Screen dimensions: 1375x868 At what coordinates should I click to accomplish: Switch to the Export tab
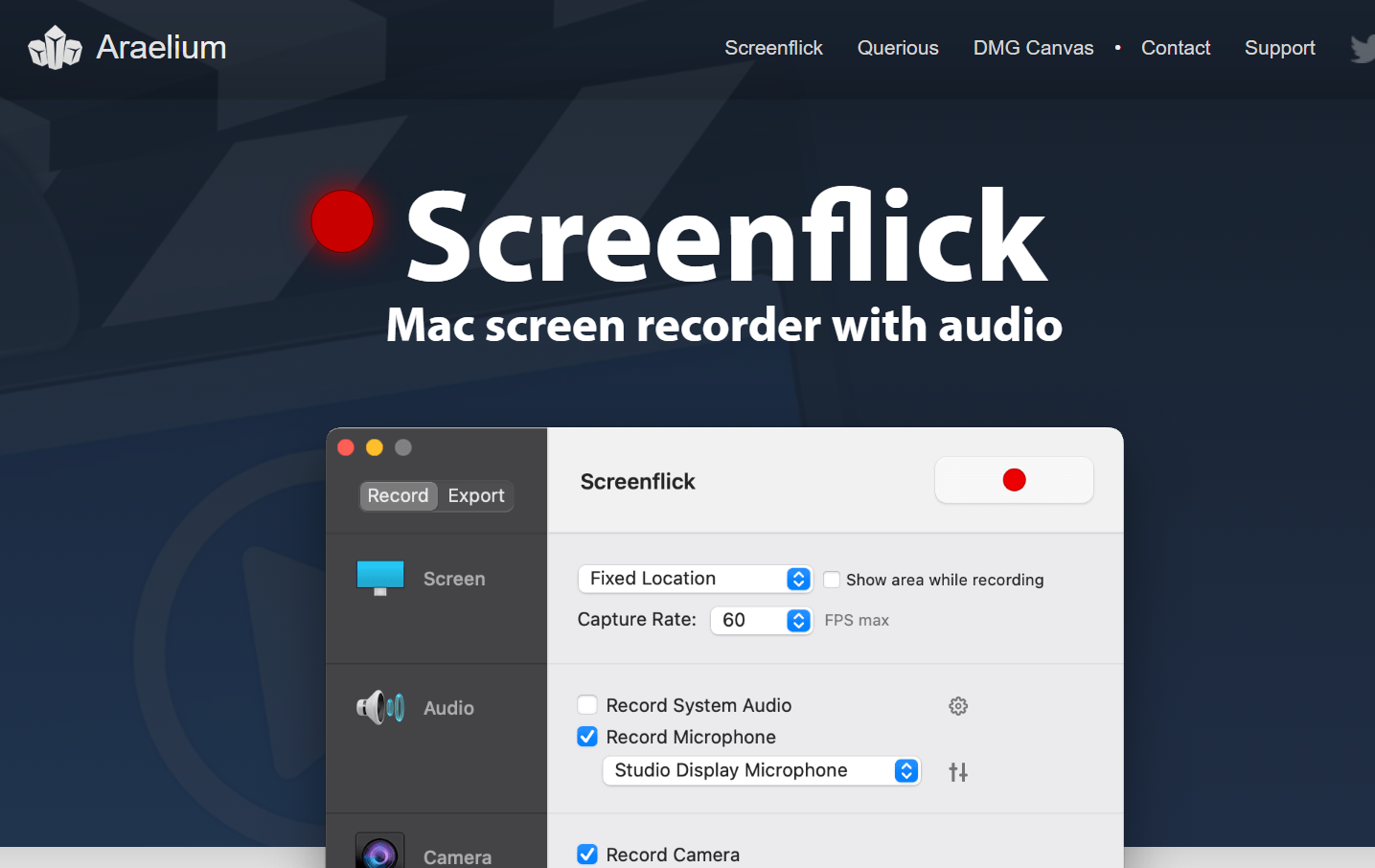[x=476, y=495]
